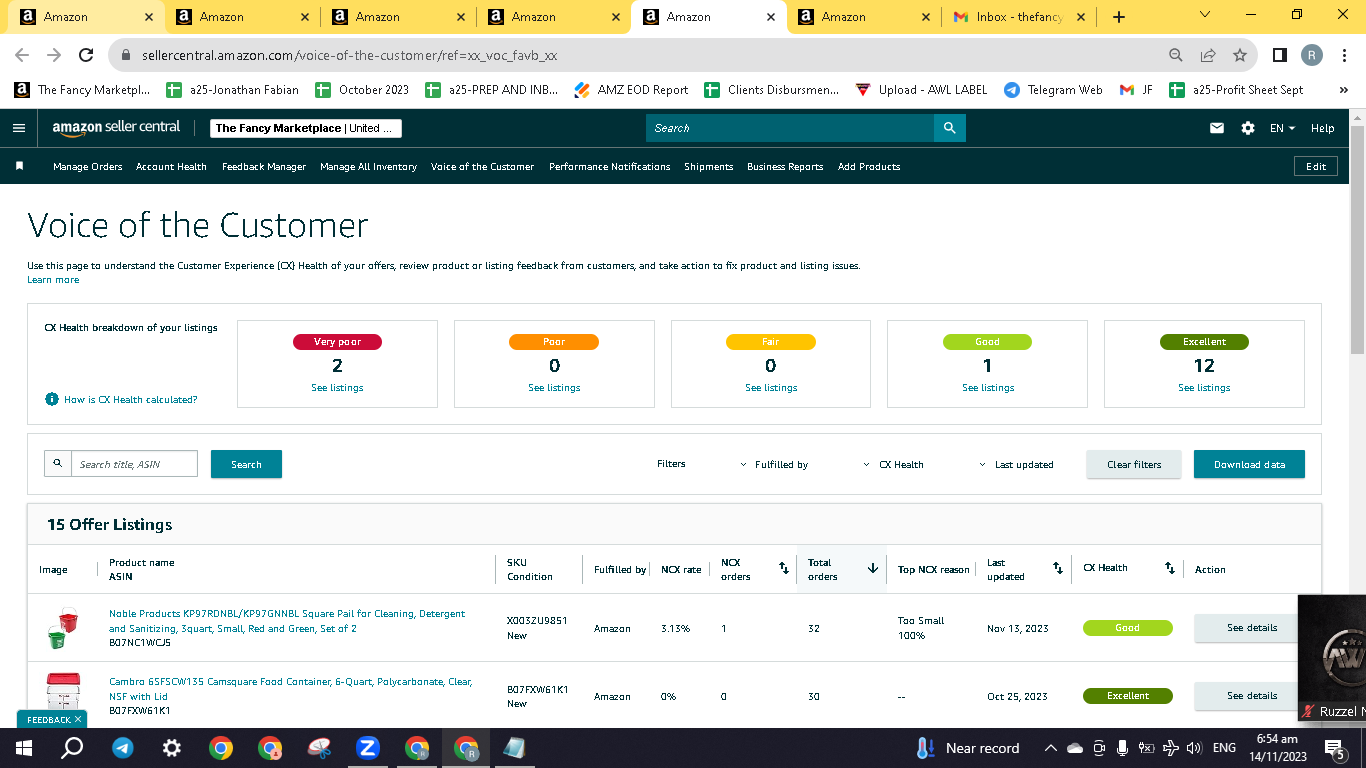Screen dimensions: 1366x768
Task: Open the Seller Central settings gear
Action: point(1248,128)
